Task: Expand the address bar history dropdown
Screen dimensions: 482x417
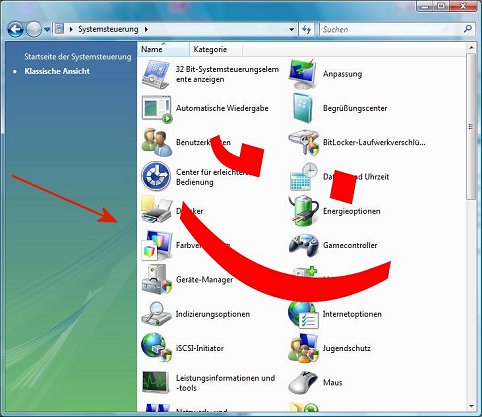Action: point(292,29)
